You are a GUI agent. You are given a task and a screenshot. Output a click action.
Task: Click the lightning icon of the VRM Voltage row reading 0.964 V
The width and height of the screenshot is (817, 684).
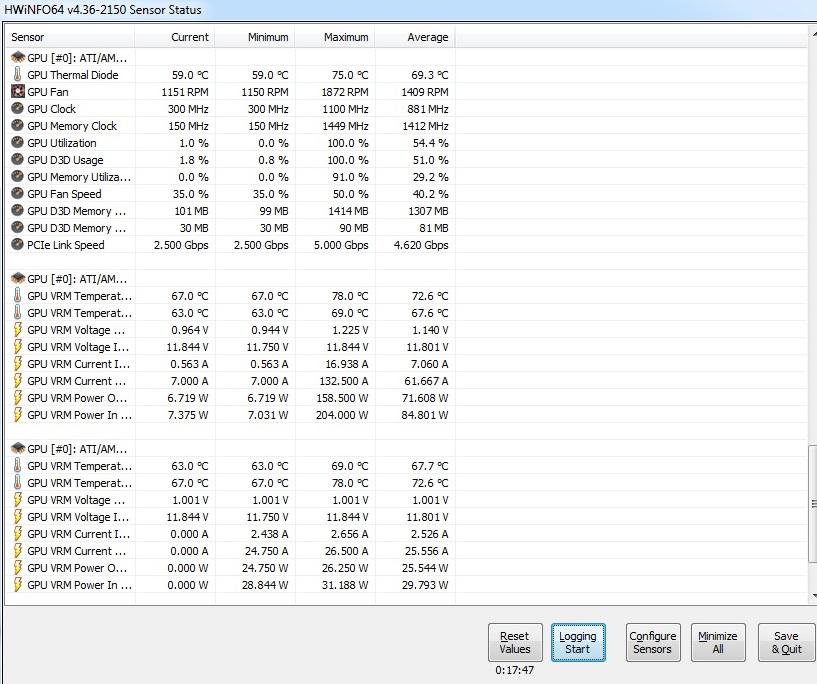17,330
